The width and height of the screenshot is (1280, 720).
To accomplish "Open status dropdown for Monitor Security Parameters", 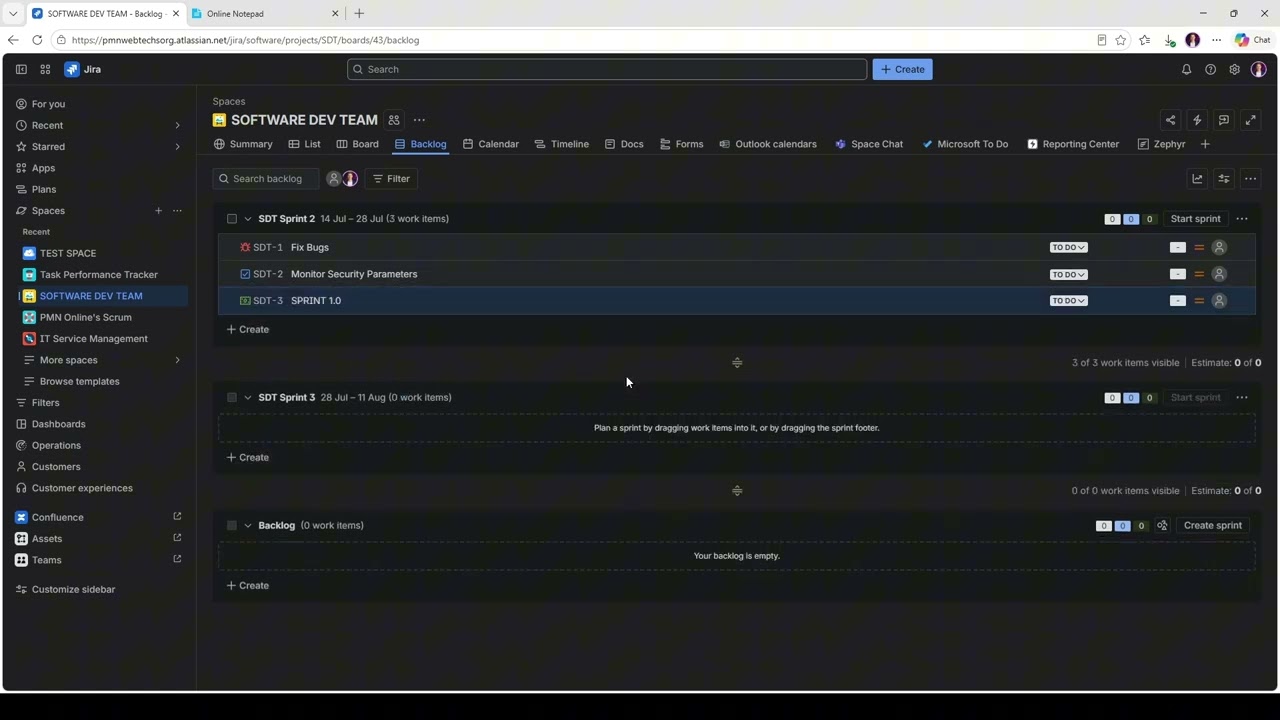I will (1068, 274).
